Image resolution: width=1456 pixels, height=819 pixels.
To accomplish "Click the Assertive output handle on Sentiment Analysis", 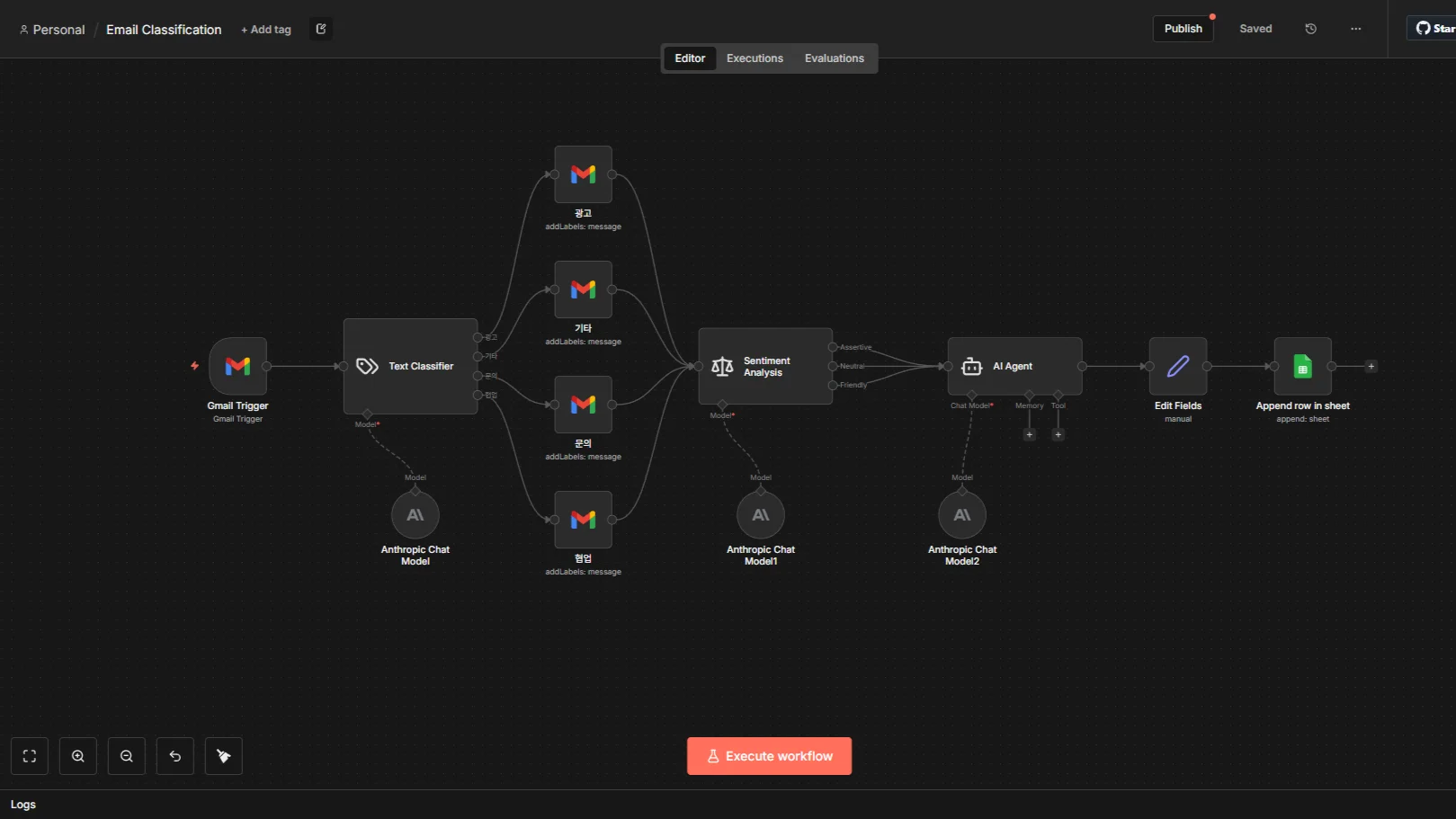I will [833, 347].
